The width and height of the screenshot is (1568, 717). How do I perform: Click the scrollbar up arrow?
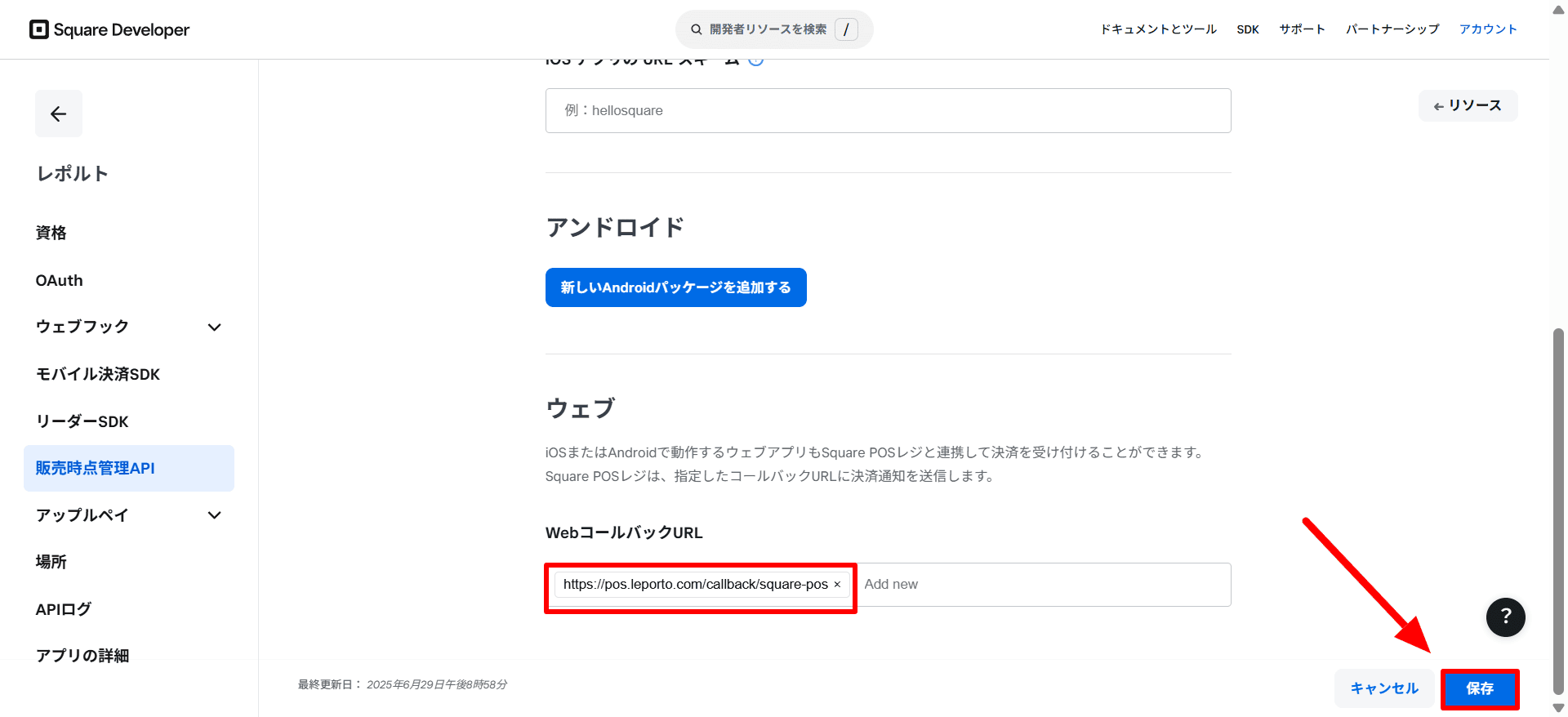point(1558,9)
